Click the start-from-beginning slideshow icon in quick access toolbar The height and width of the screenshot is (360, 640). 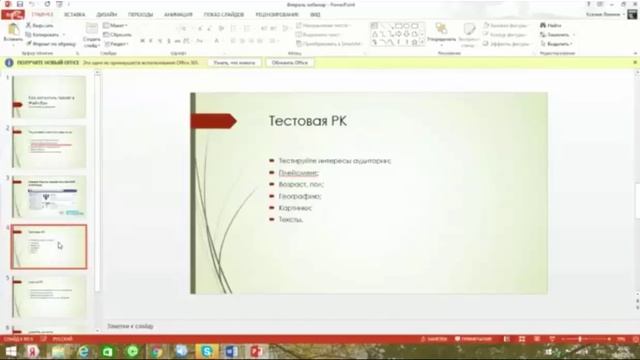click(60, 4)
